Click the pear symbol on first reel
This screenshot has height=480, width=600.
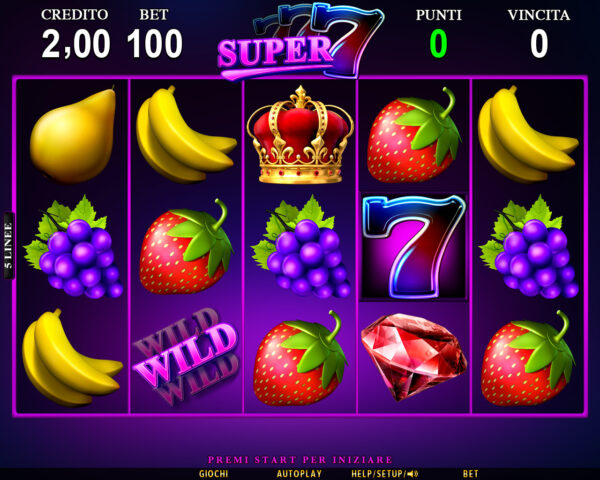tap(73, 136)
